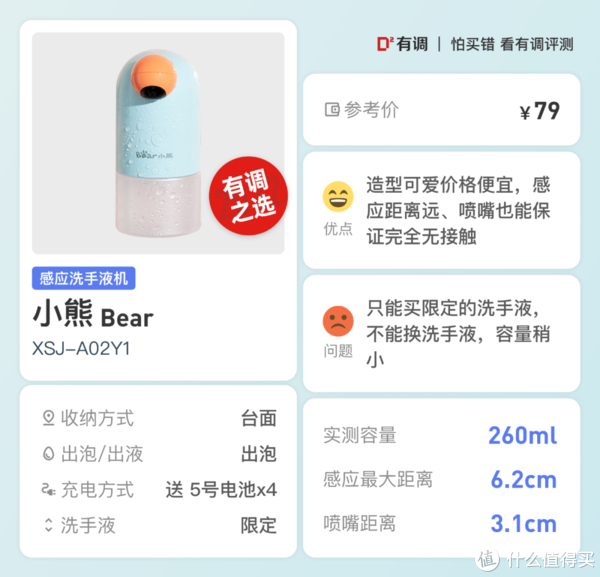Click the smiling face 优点 emoji
600x577 pixels.
(x=338, y=197)
